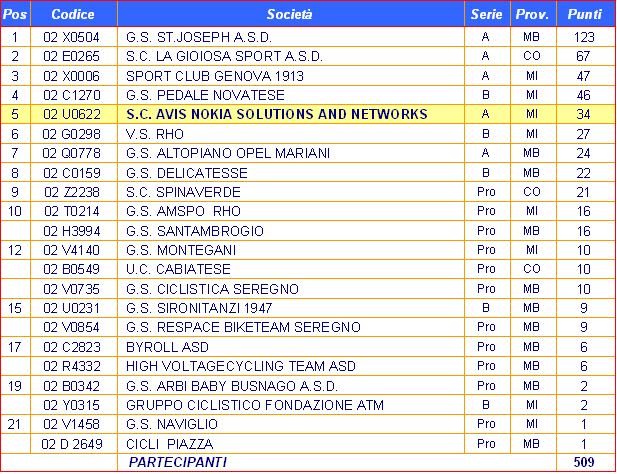The height and width of the screenshot is (474, 617).
Task: Click position number 19
Action: pos(15,386)
